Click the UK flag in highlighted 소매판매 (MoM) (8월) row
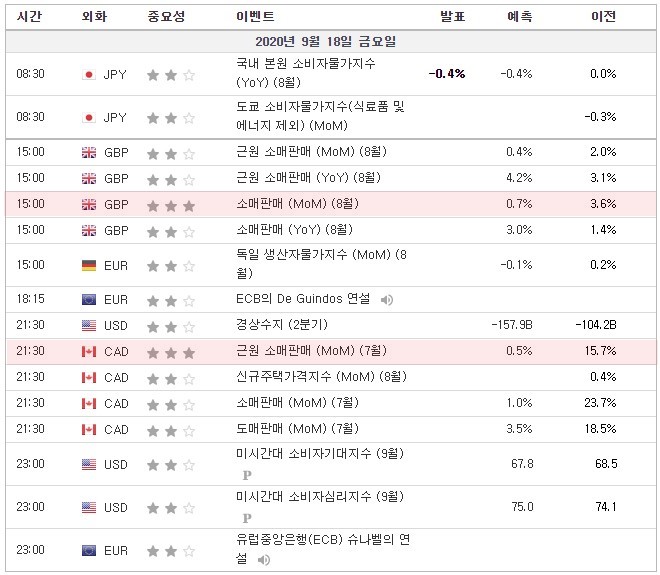The image size is (660, 575). pos(89,205)
